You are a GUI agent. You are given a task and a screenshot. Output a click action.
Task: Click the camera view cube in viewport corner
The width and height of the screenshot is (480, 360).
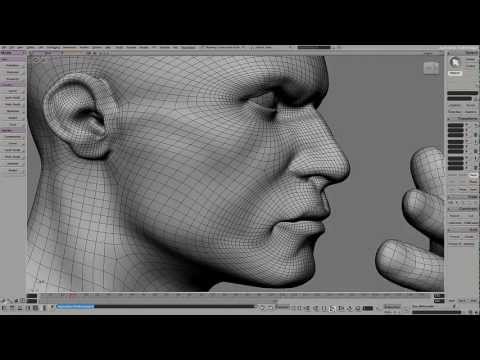coord(431,68)
